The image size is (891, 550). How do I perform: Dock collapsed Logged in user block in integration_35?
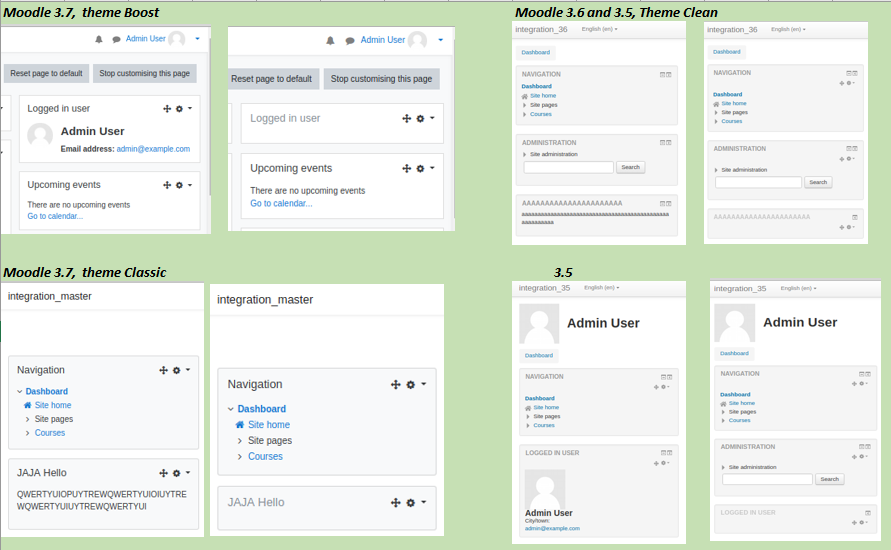click(868, 512)
